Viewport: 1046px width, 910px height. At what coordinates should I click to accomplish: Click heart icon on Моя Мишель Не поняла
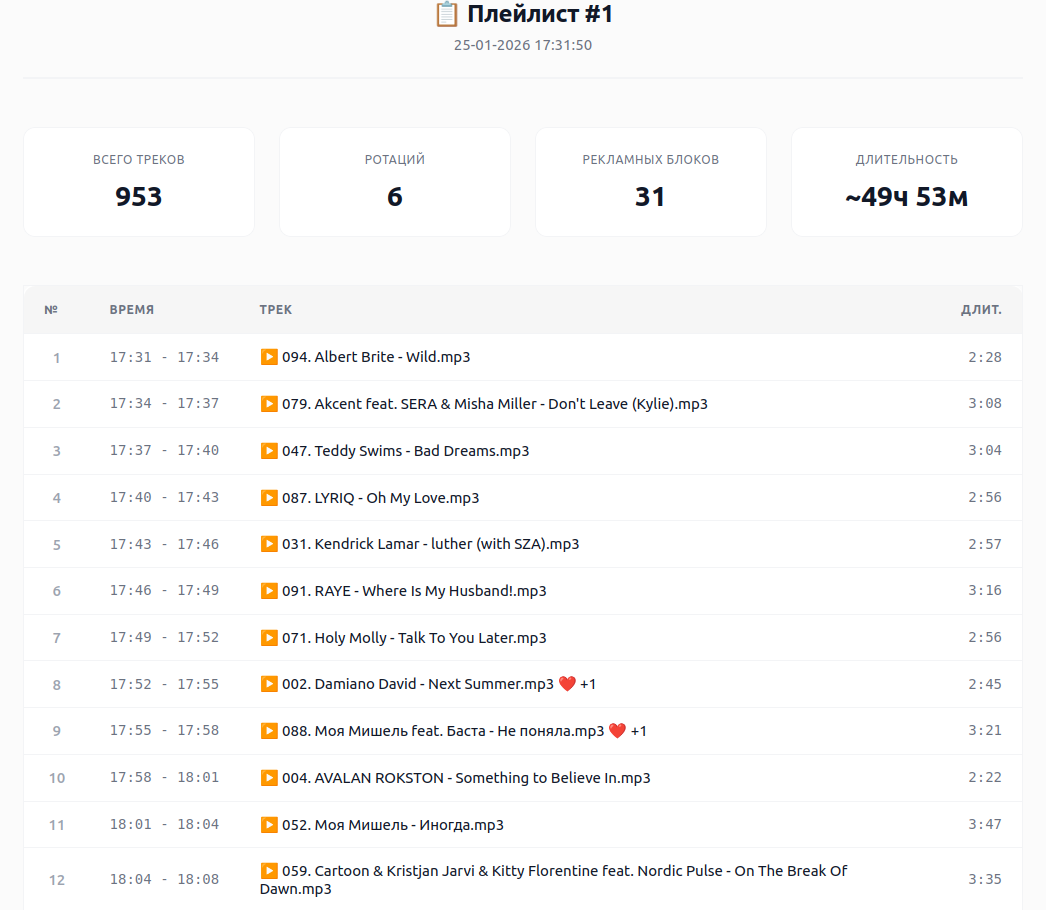617,731
